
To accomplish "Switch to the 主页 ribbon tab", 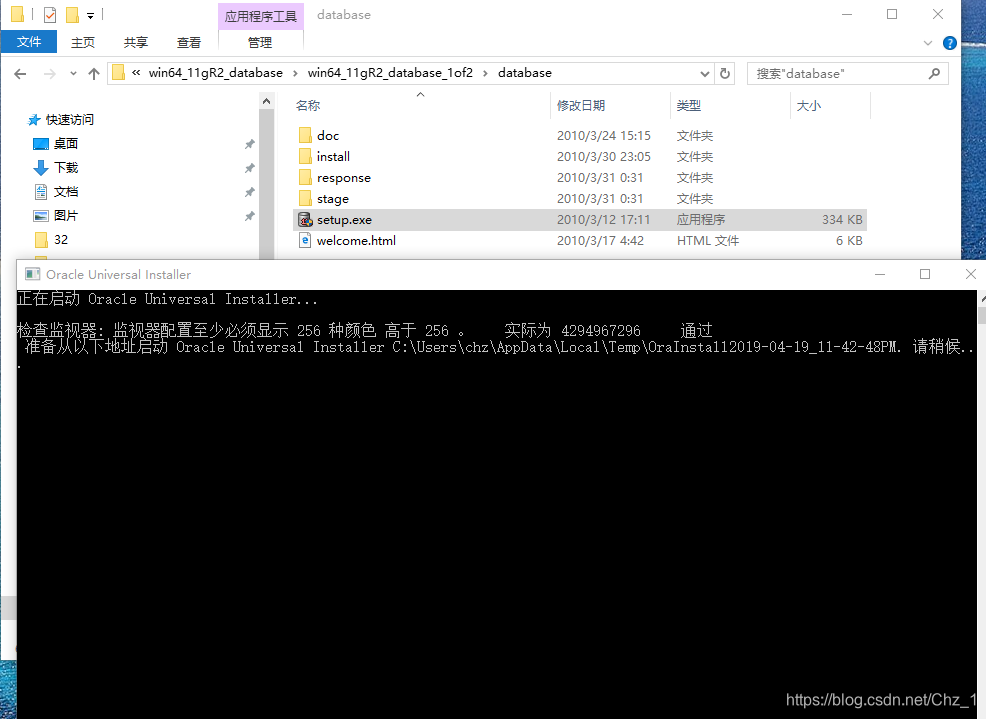I will [83, 42].
